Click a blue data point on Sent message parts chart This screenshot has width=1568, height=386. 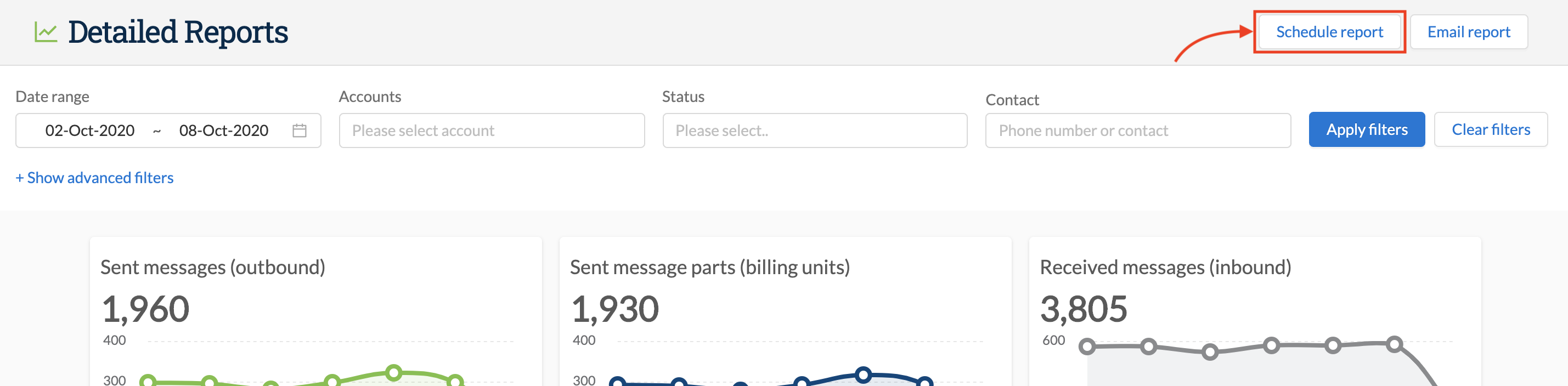pyautogui.click(x=864, y=374)
